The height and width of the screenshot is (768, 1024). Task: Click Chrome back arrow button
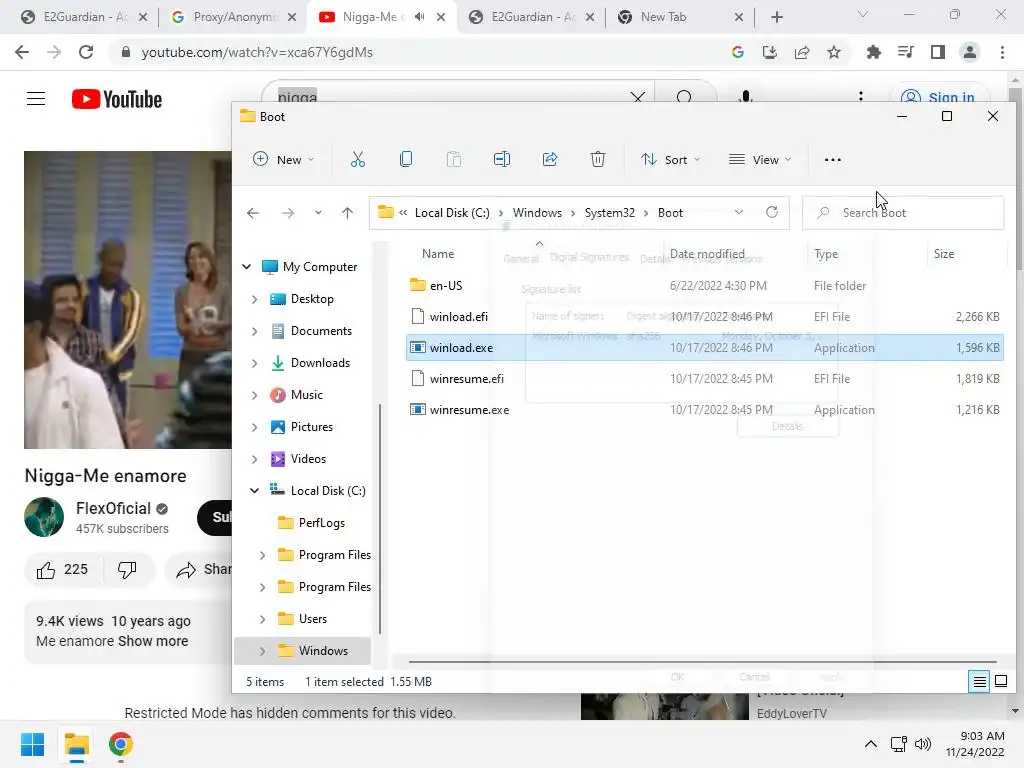22,52
